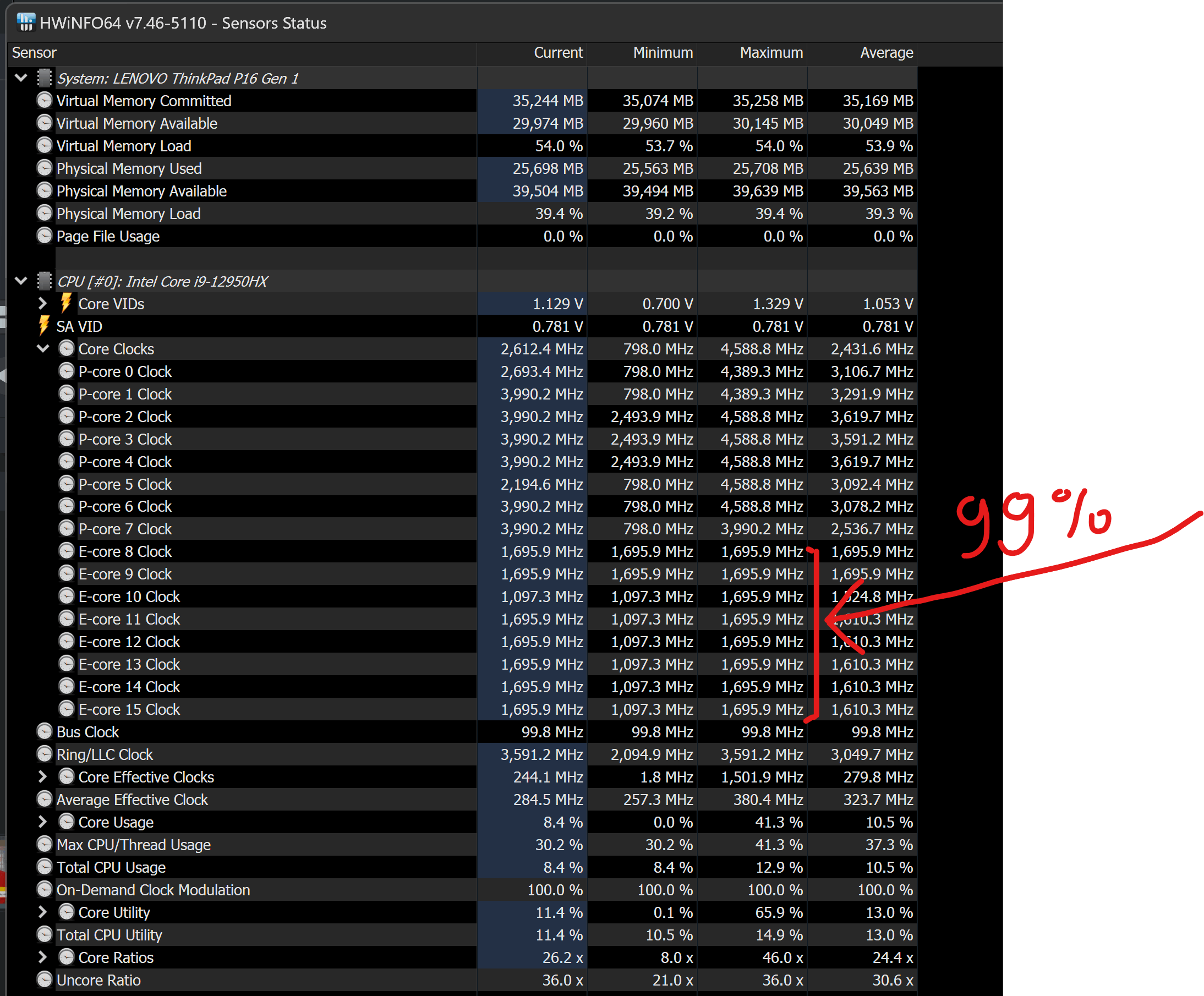Click the HWiNFO64 app icon in title bar

click(26, 23)
